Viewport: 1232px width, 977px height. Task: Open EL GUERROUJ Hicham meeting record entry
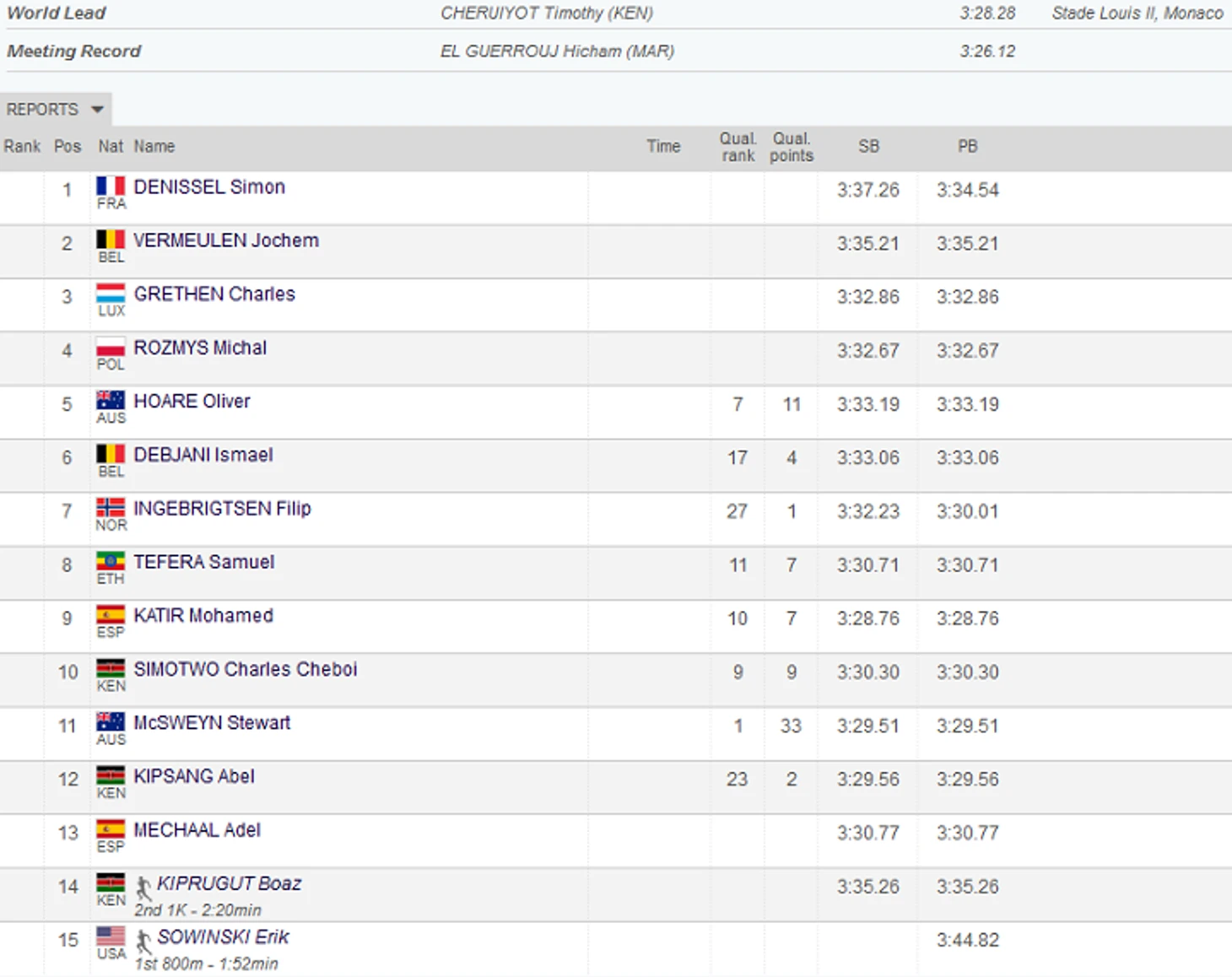click(x=557, y=51)
